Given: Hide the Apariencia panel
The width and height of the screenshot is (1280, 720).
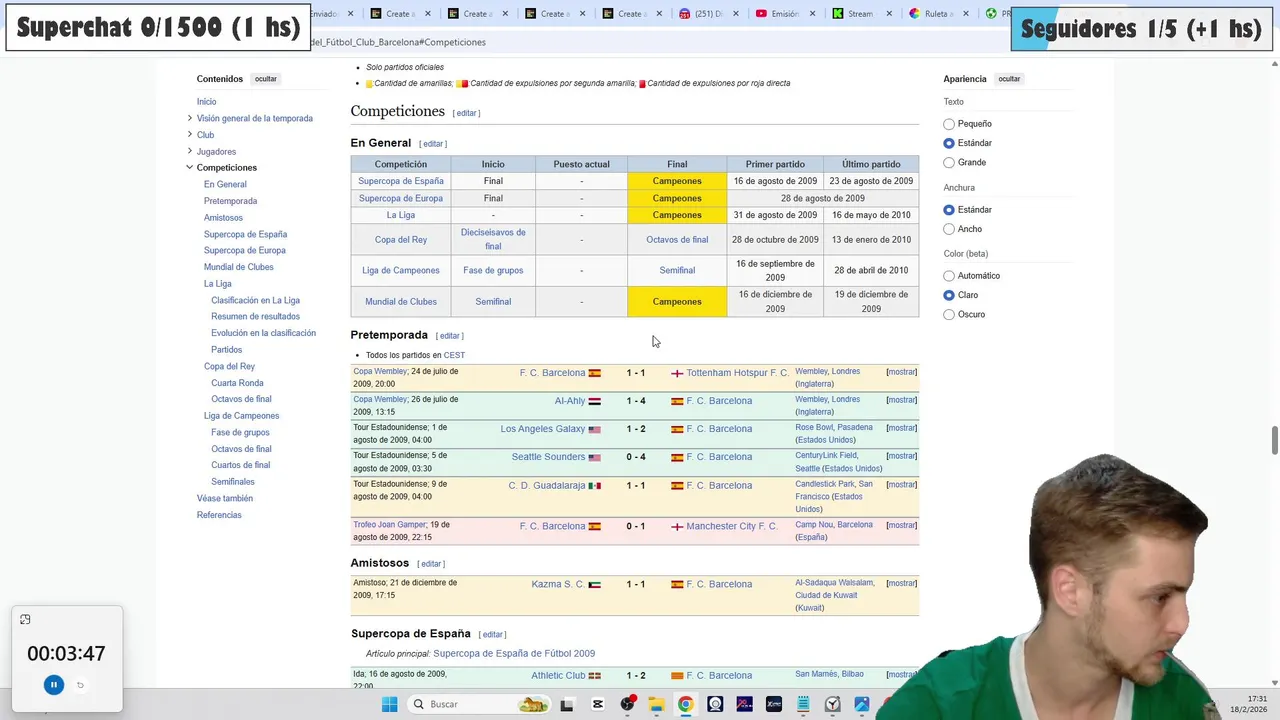Looking at the screenshot, I should (1009, 79).
